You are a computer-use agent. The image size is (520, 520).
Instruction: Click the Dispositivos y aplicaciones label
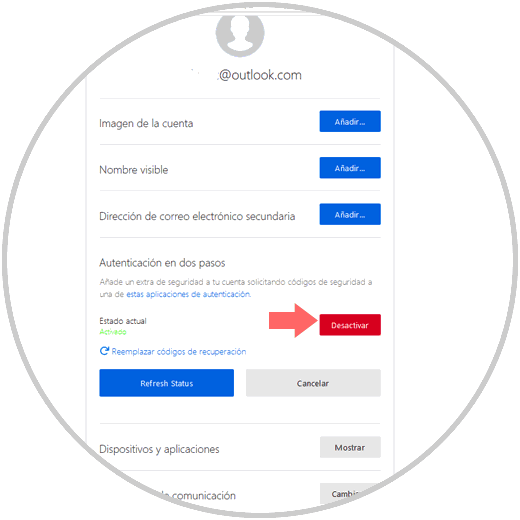[x=159, y=449]
